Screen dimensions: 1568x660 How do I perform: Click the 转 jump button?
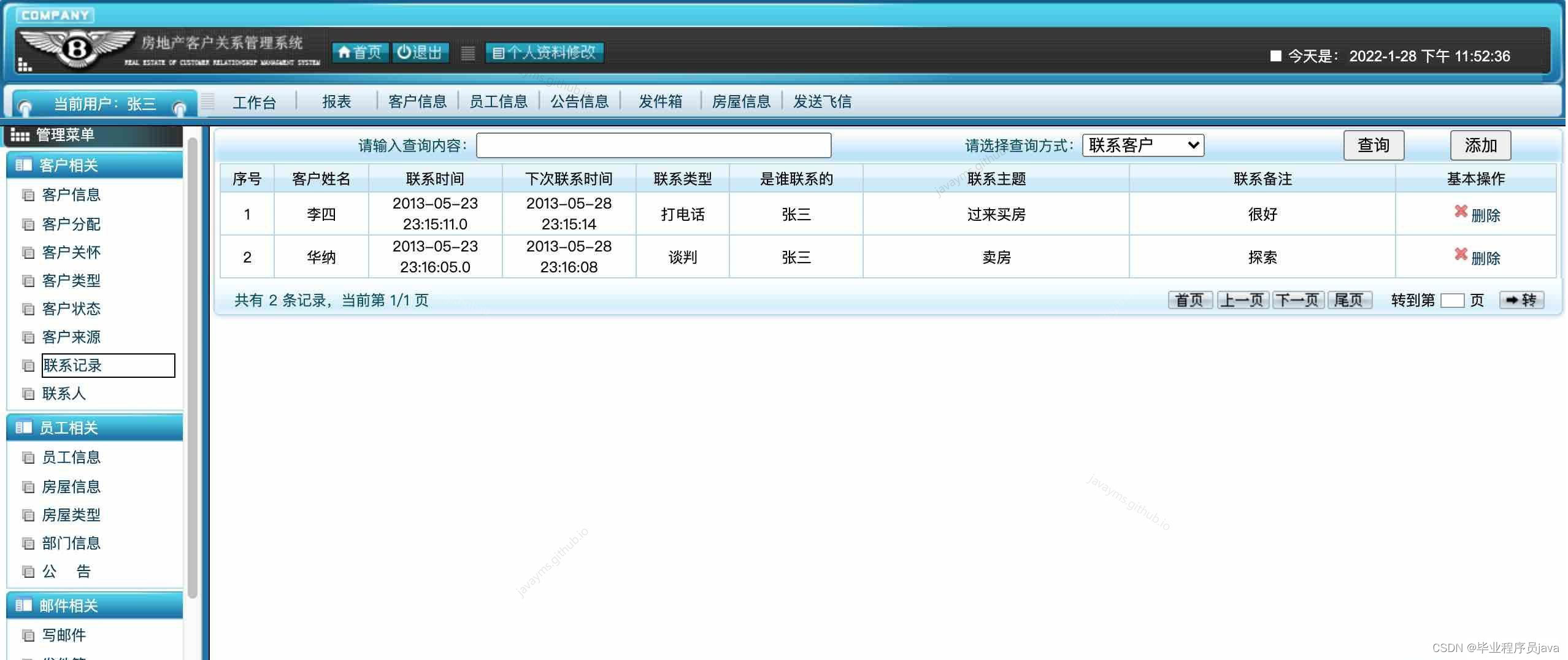click(x=1521, y=300)
